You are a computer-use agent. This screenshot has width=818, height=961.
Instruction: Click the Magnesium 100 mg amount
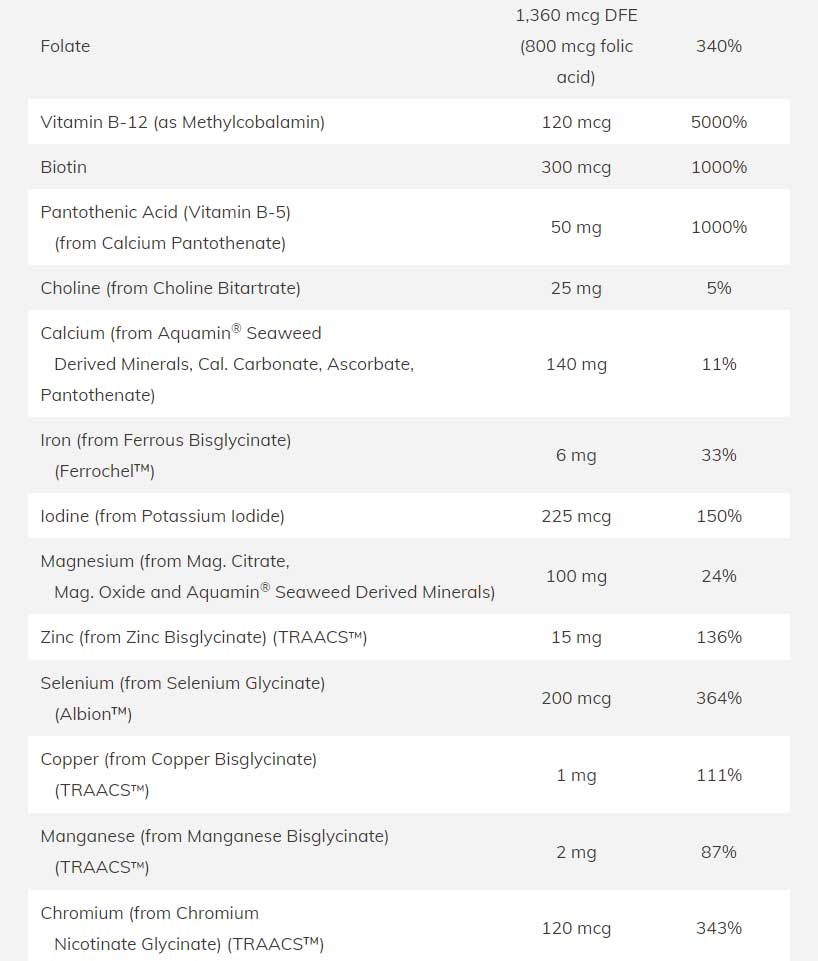click(576, 576)
